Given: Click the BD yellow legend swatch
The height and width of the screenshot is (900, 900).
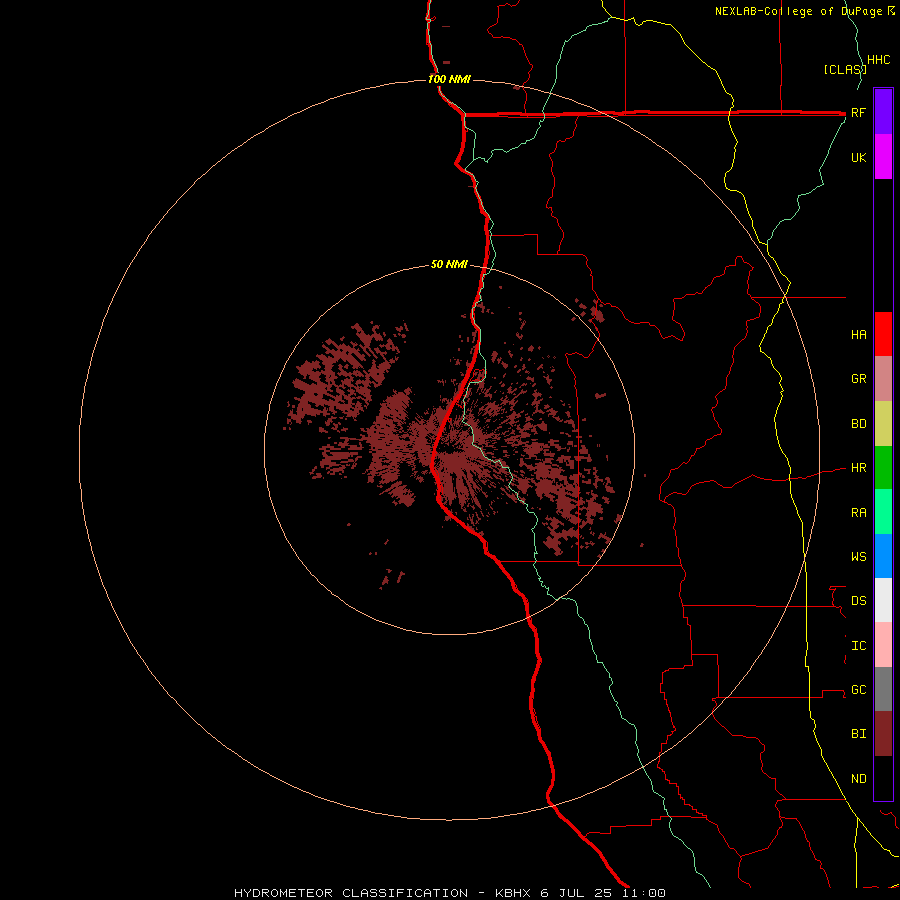Looking at the screenshot, I should click(883, 424).
